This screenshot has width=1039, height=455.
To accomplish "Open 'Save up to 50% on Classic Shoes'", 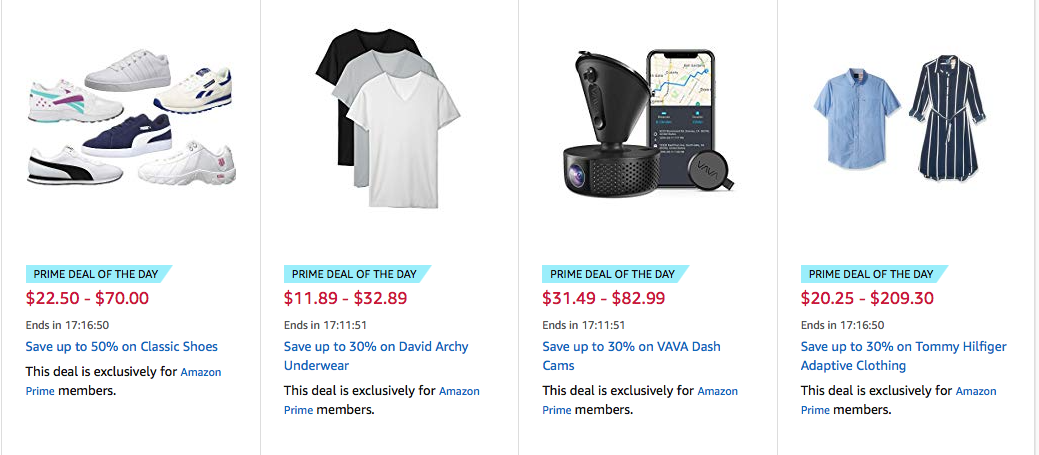I will 121,347.
